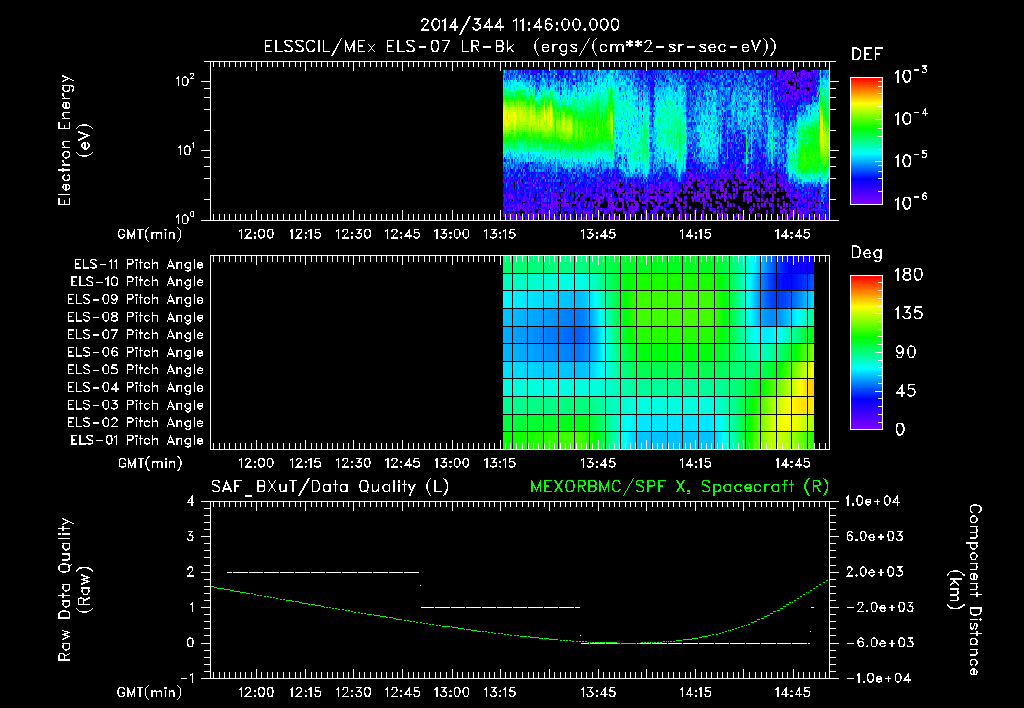Click the data quality line at level 2
This screenshot has width=1024, height=708.
pyautogui.click(x=323, y=572)
